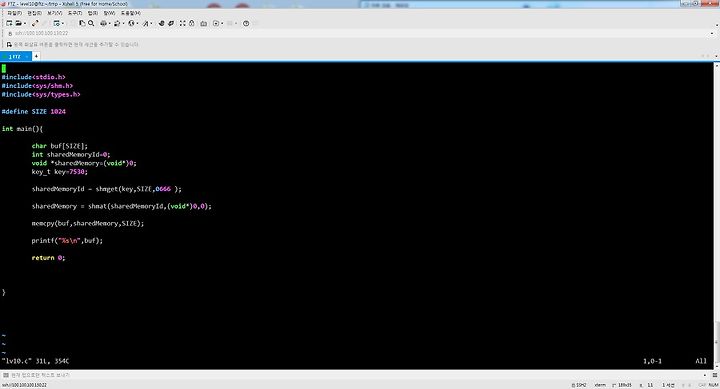Click the script recording toolbar icon
Image resolution: width=720 pixels, height=389 pixels.
pyautogui.click(x=216, y=23)
